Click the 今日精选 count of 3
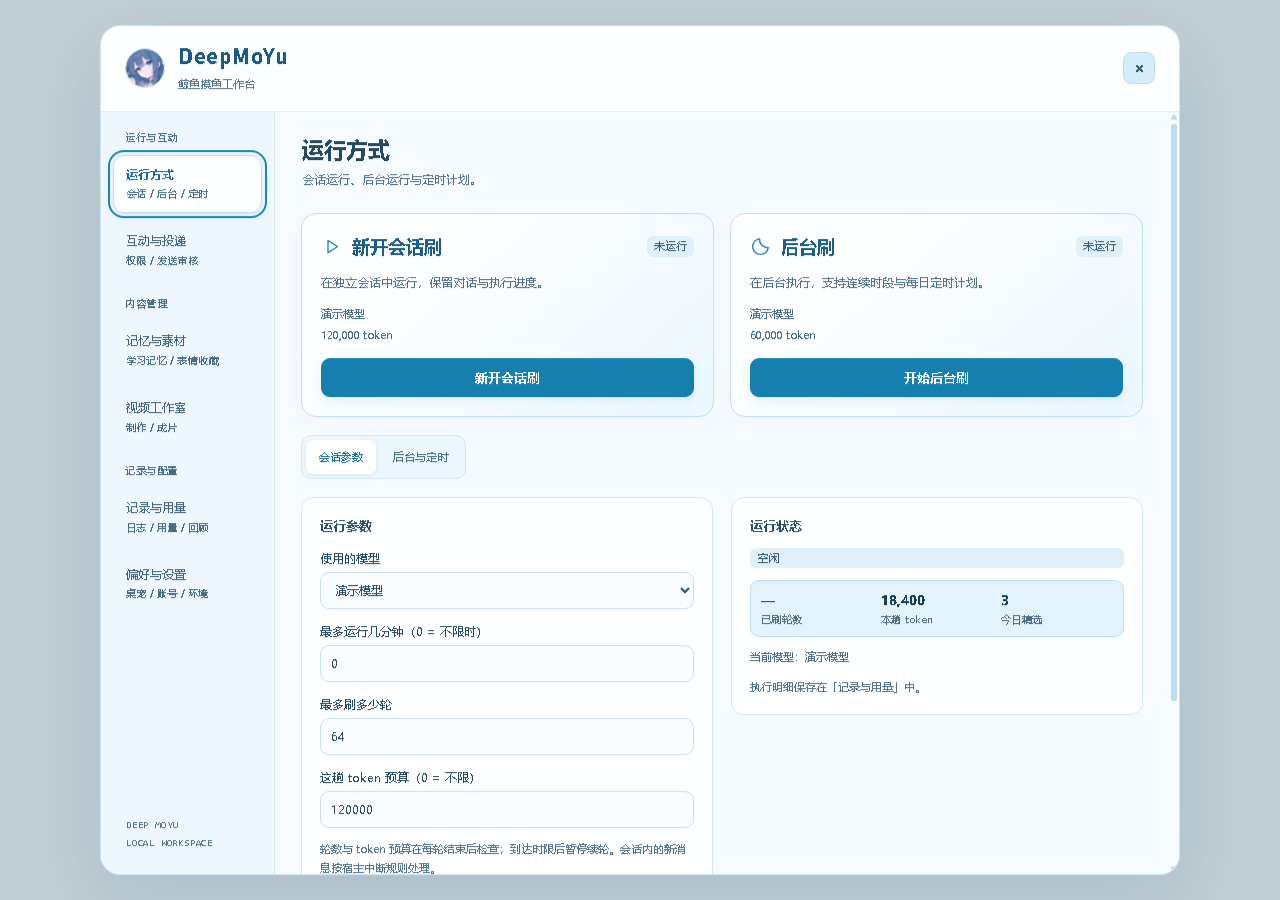1280x900 pixels. (1005, 600)
